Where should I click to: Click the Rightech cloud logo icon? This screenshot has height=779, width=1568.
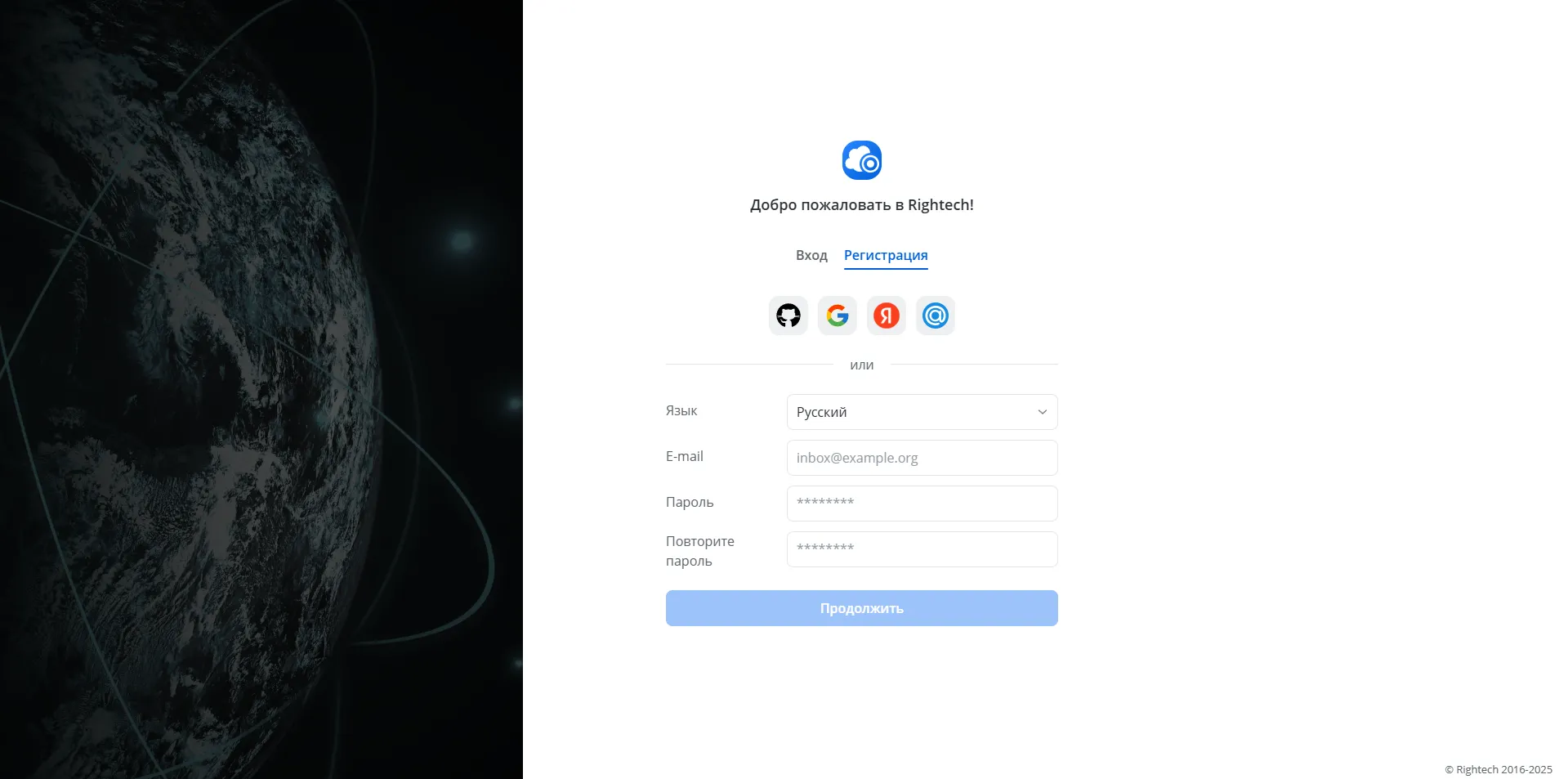tap(862, 160)
